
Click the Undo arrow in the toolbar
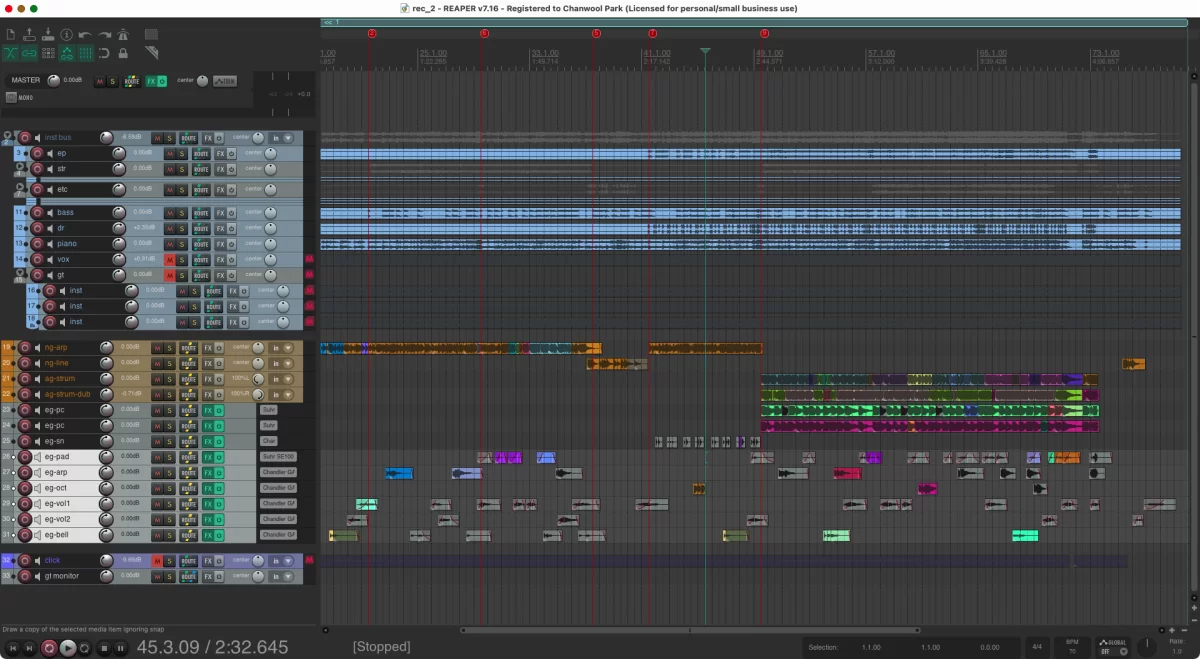tap(85, 35)
